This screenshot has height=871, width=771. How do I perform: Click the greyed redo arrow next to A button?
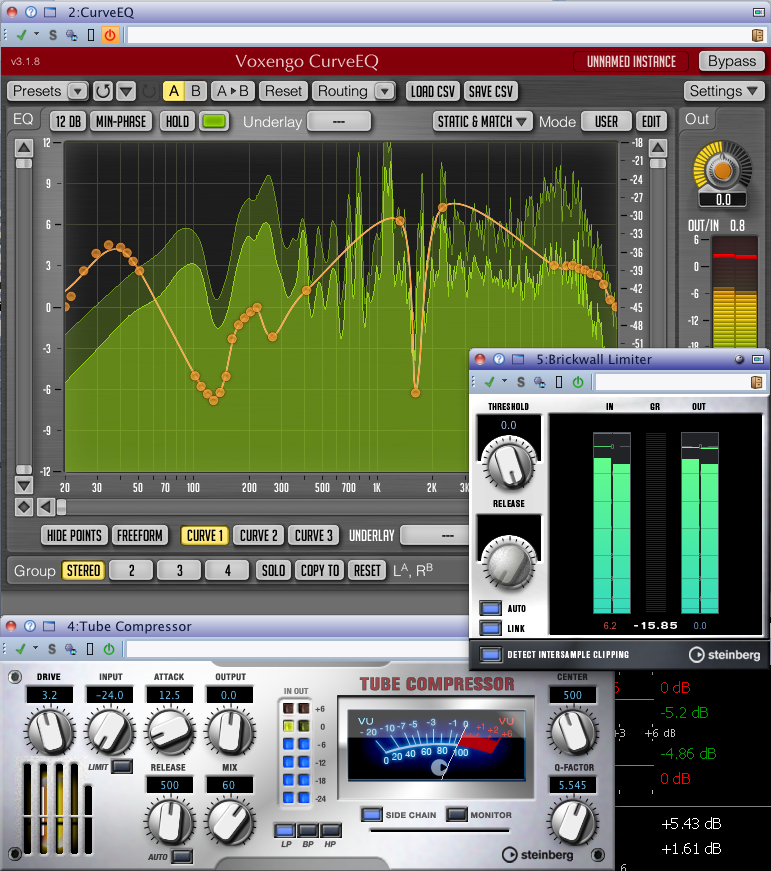149,91
